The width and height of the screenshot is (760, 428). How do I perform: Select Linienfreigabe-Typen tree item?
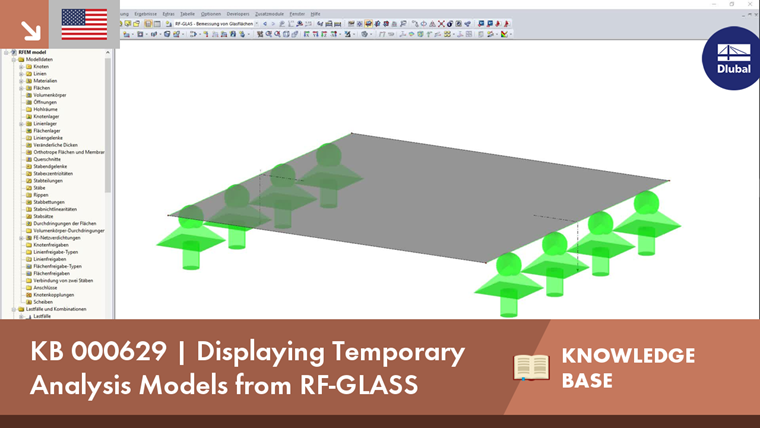55,252
